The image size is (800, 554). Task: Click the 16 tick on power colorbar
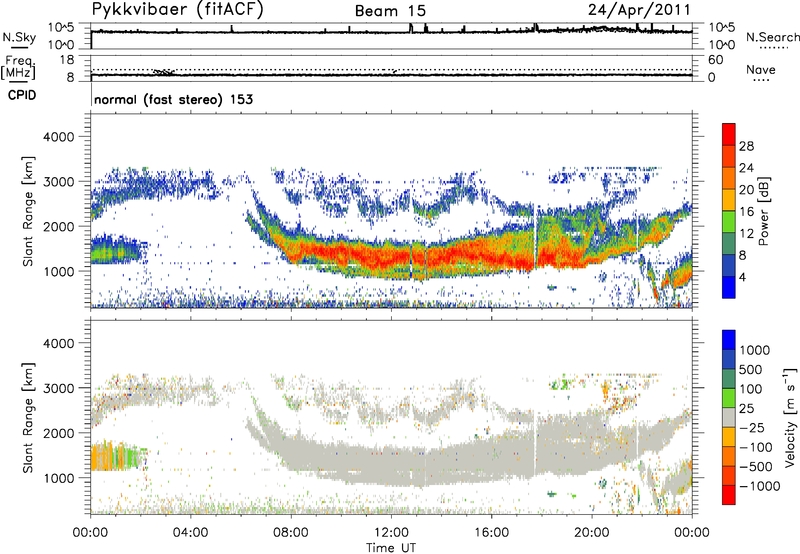click(x=746, y=212)
